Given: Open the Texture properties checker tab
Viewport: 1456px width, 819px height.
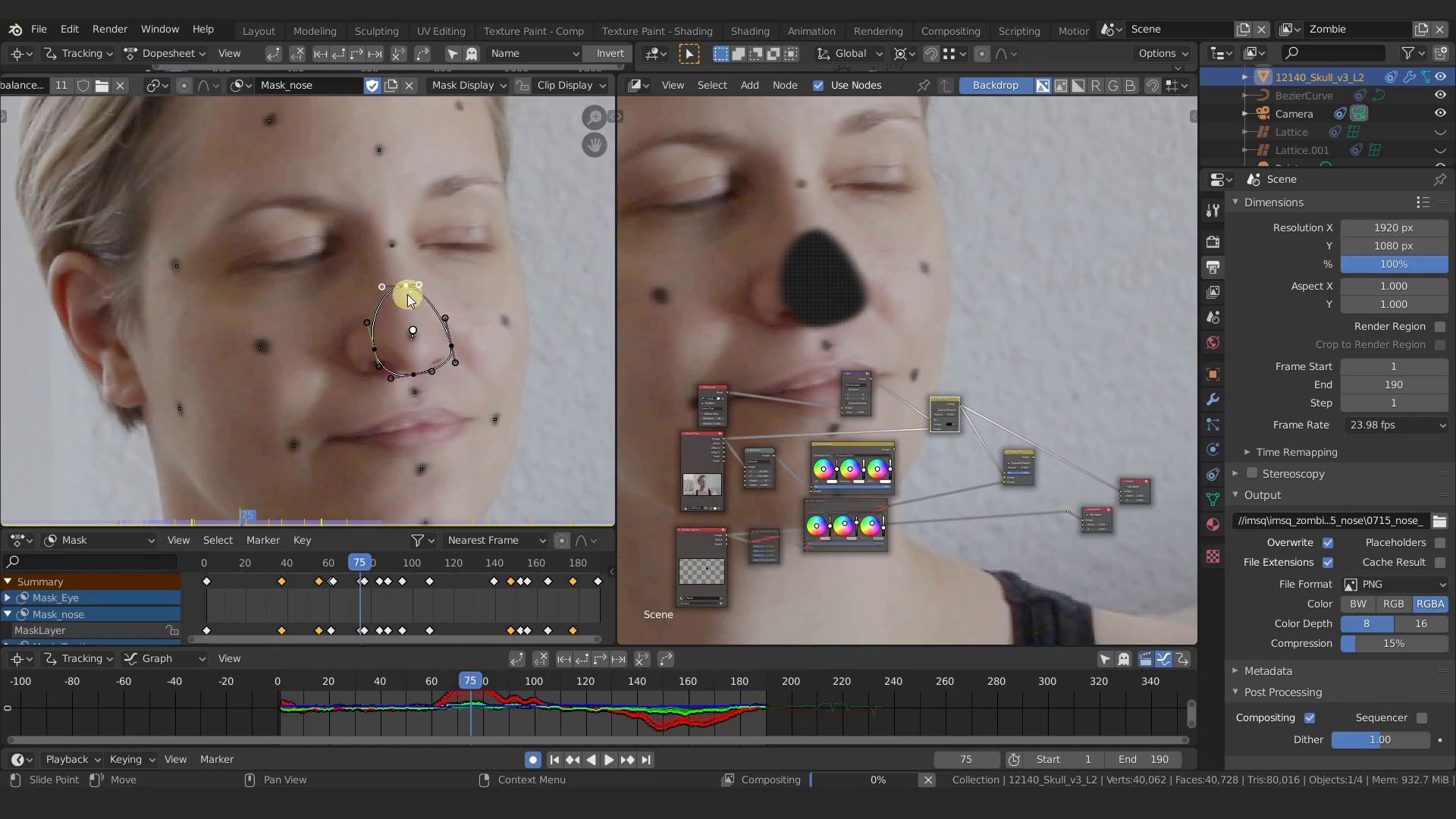Looking at the screenshot, I should pyautogui.click(x=1213, y=557).
